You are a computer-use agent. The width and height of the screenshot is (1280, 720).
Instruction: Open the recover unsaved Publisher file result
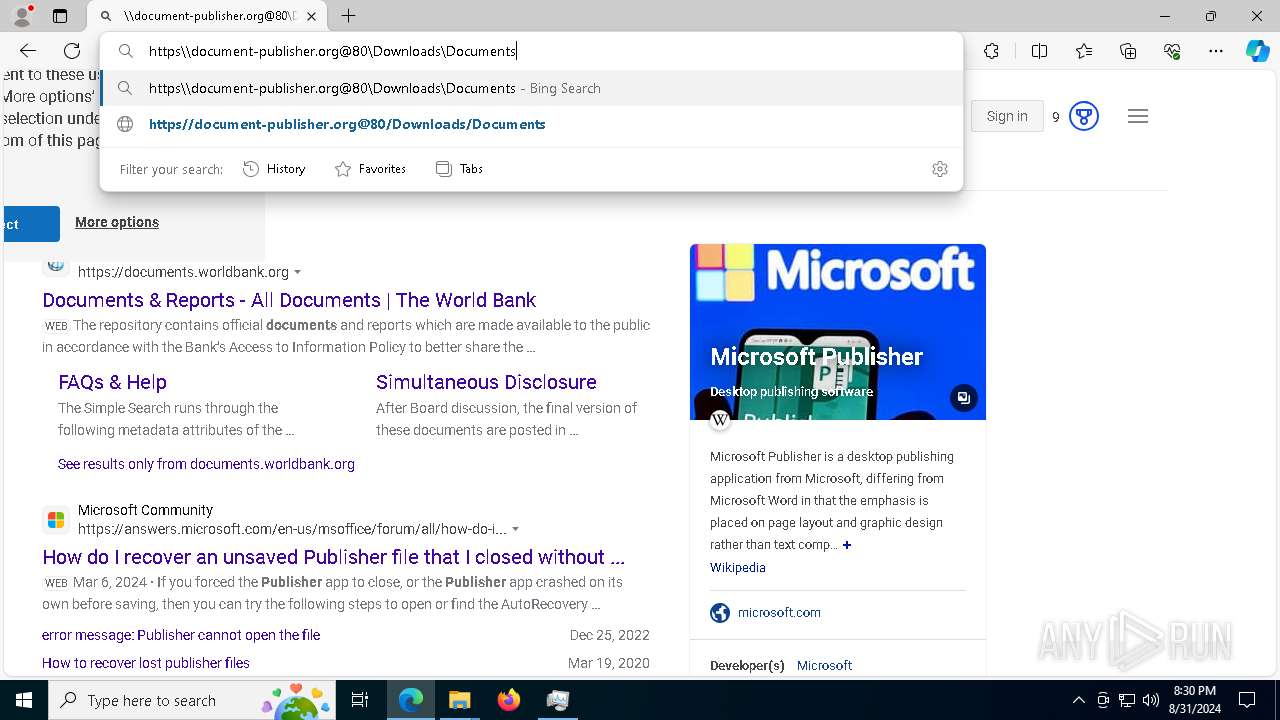[x=333, y=557]
